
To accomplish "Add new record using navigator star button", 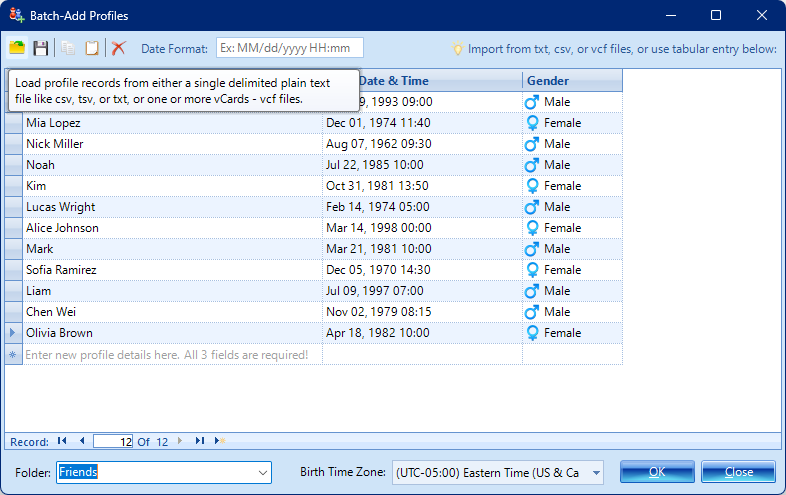I will (x=220, y=440).
